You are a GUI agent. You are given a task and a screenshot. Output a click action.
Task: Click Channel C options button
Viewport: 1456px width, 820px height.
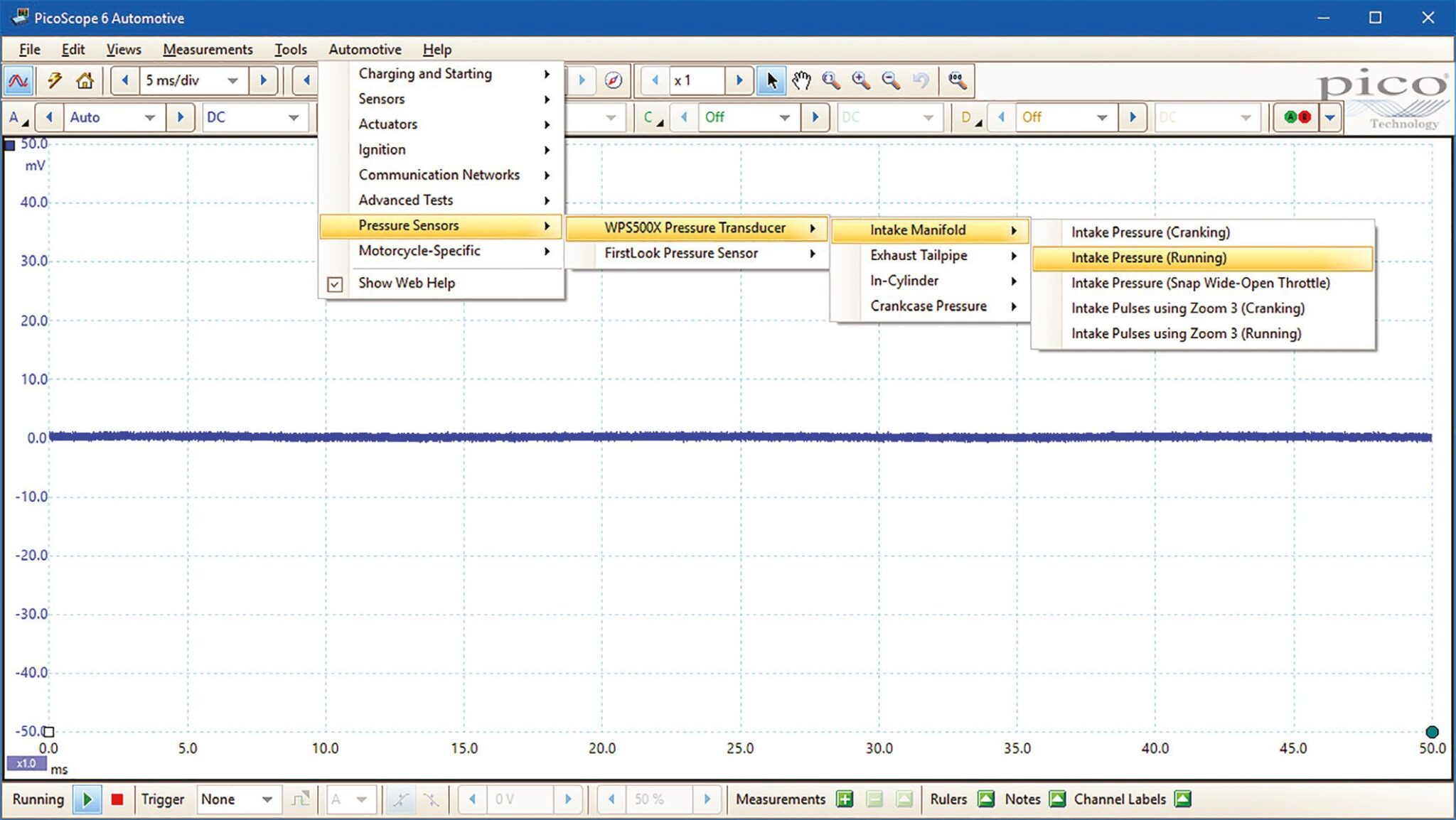pyautogui.click(x=652, y=118)
